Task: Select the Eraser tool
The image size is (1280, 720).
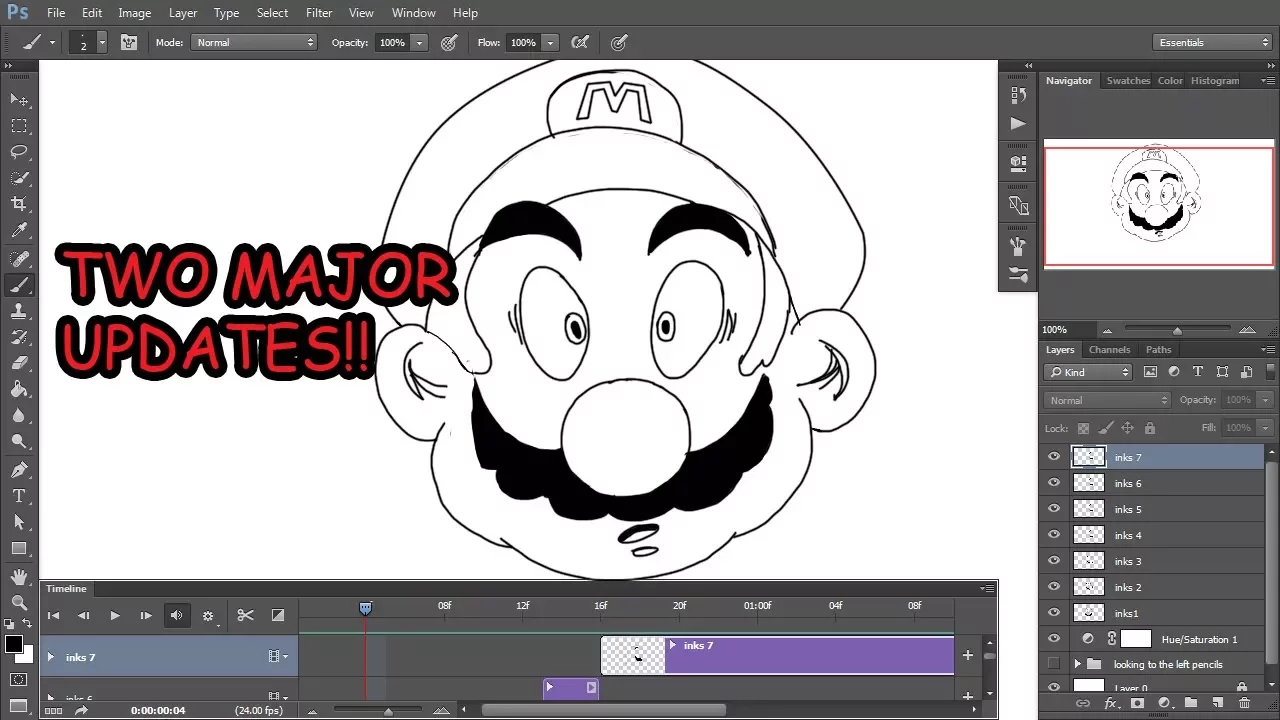Action: coord(19,363)
